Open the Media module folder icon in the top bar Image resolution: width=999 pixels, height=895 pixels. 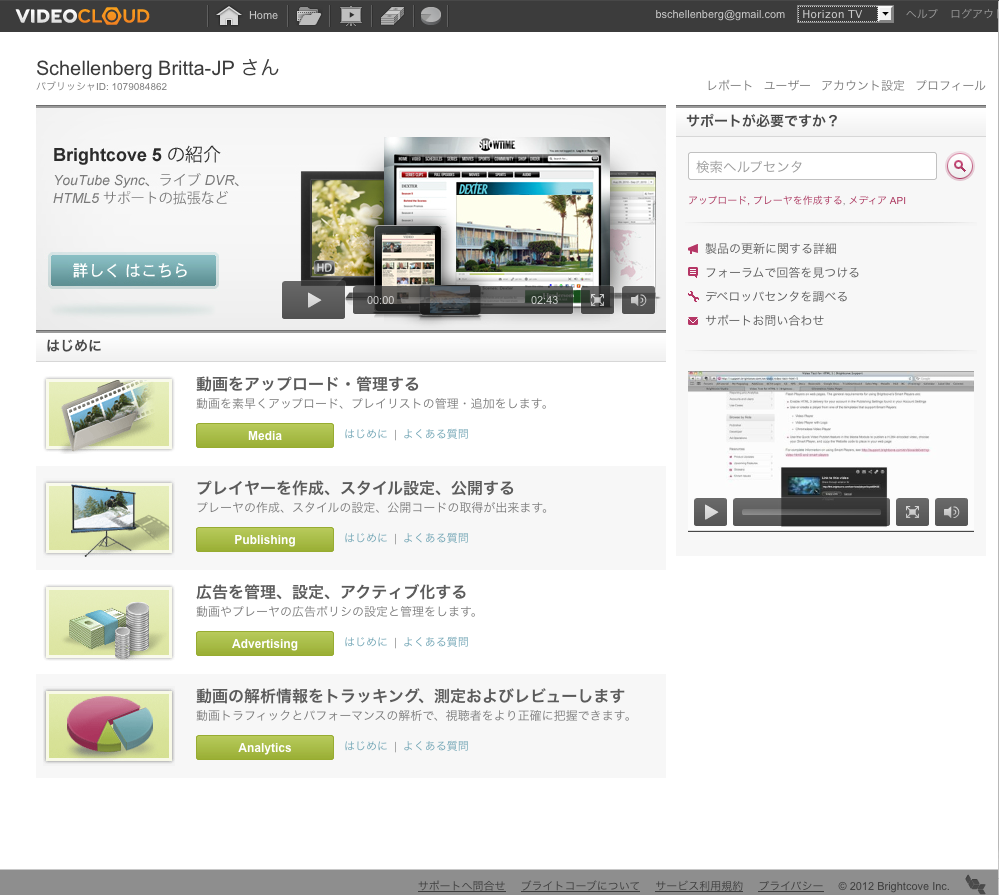(x=308, y=15)
